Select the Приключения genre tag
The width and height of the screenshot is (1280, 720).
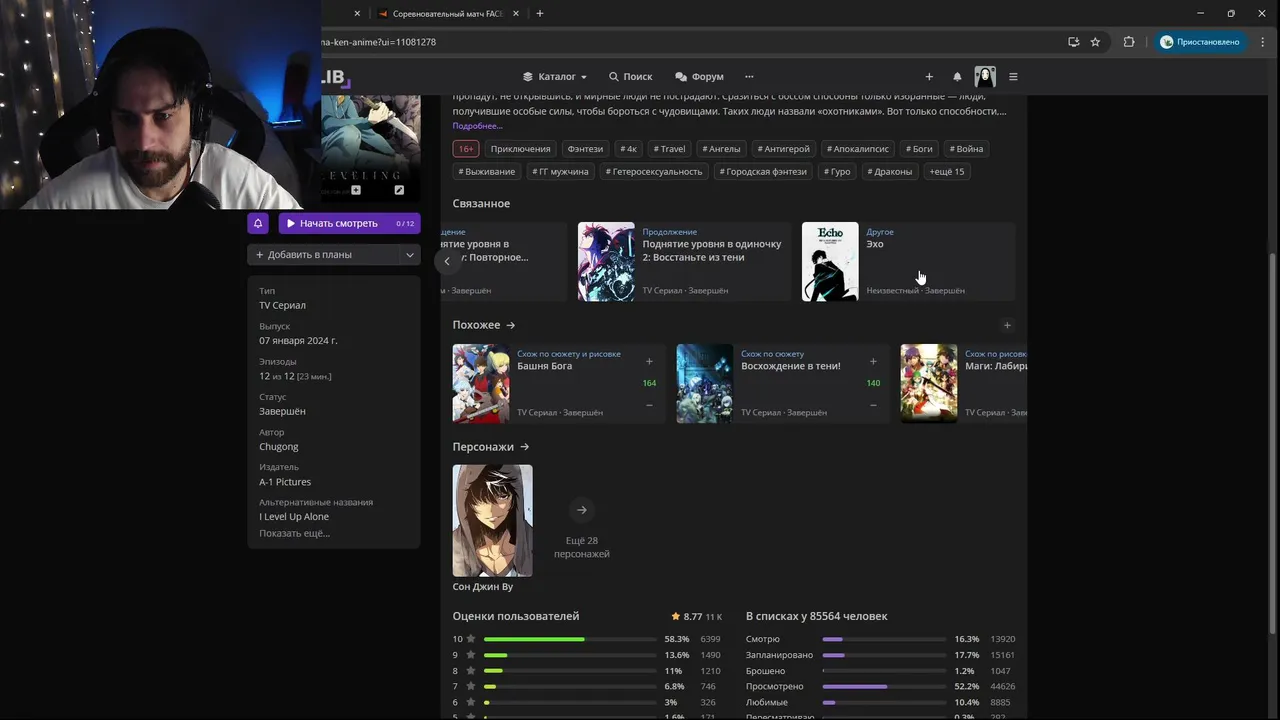[x=520, y=149]
